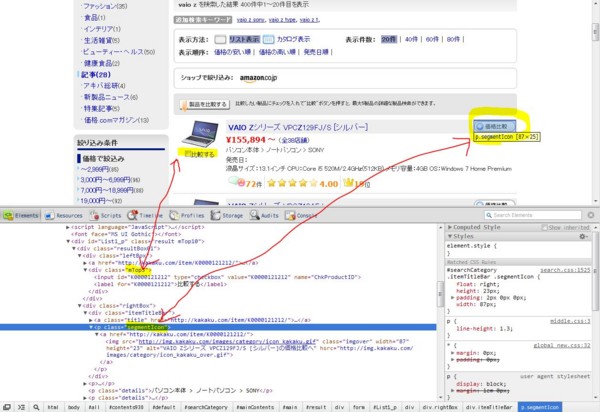Check the 比較する checkbox under the VAIO thumbnail
The image size is (600, 412).
click(188, 154)
